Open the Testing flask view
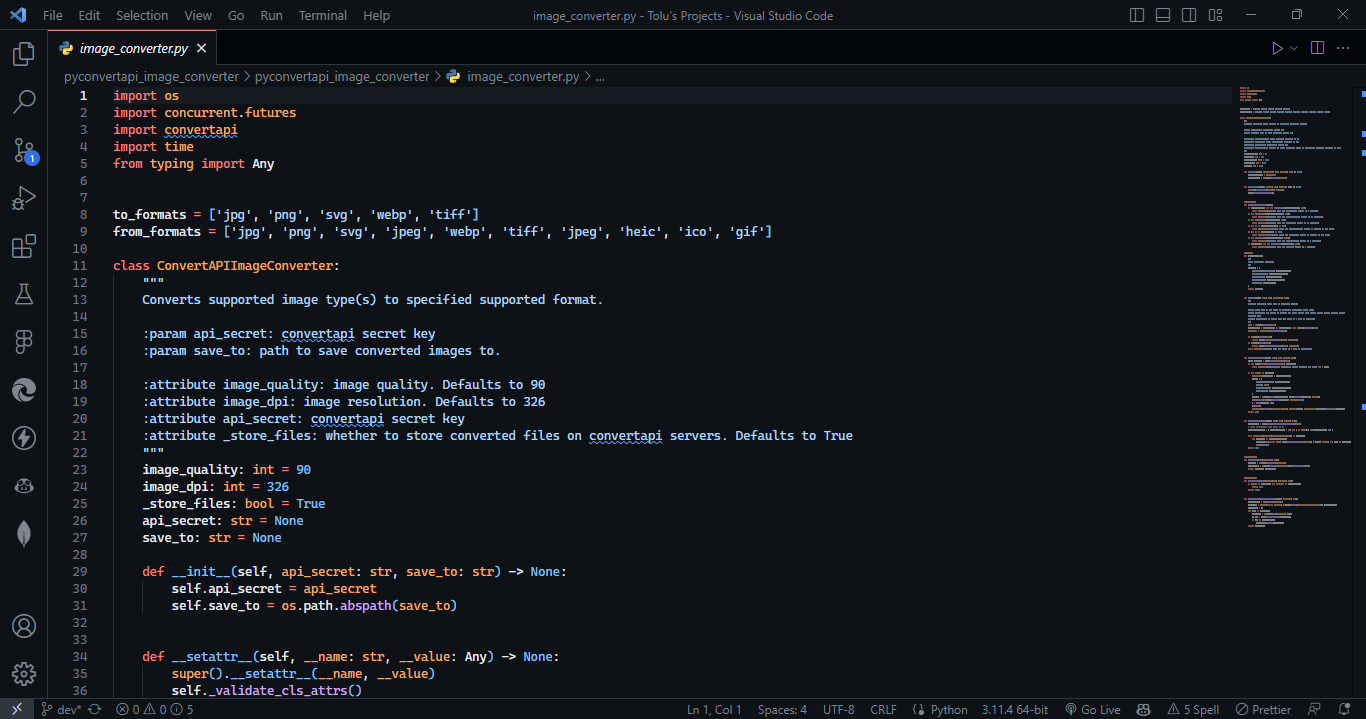1366x719 pixels. [23, 294]
